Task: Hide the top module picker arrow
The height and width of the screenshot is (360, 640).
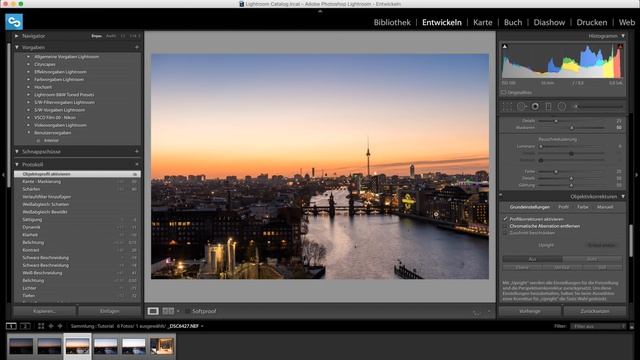Action: 320,11
